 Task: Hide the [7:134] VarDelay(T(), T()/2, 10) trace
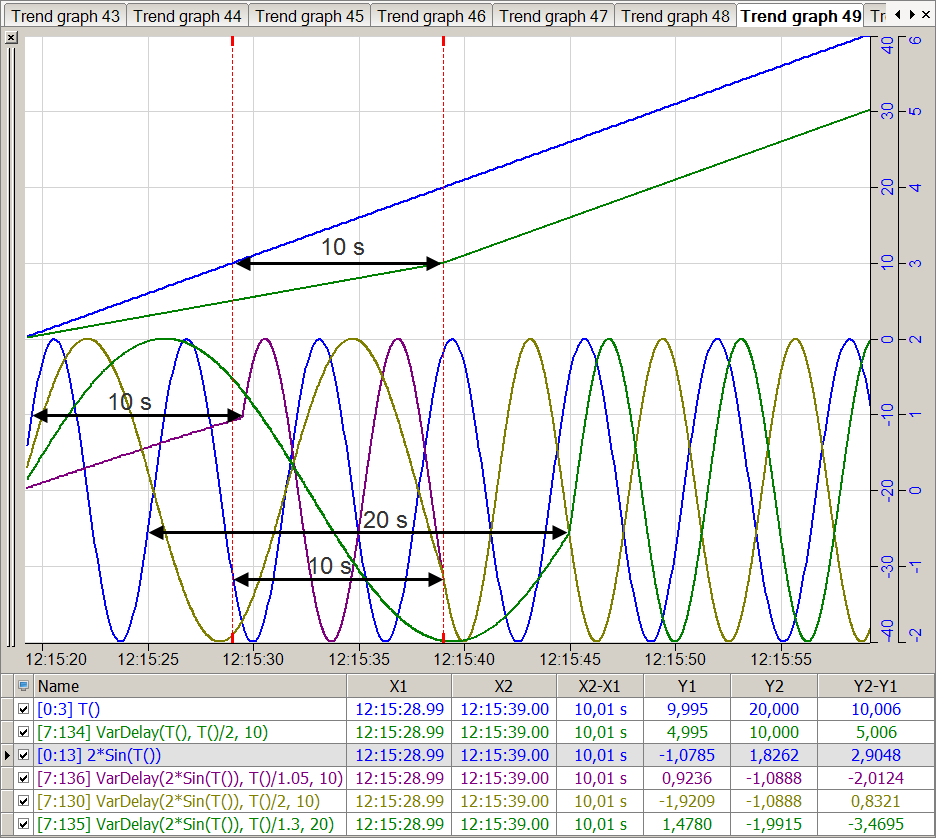(x=24, y=733)
